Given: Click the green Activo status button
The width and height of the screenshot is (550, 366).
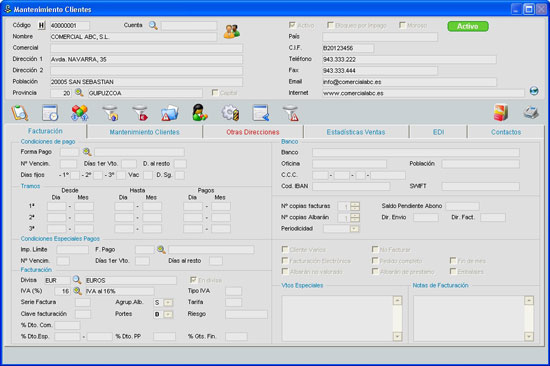Looking at the screenshot, I should tap(468, 26).
